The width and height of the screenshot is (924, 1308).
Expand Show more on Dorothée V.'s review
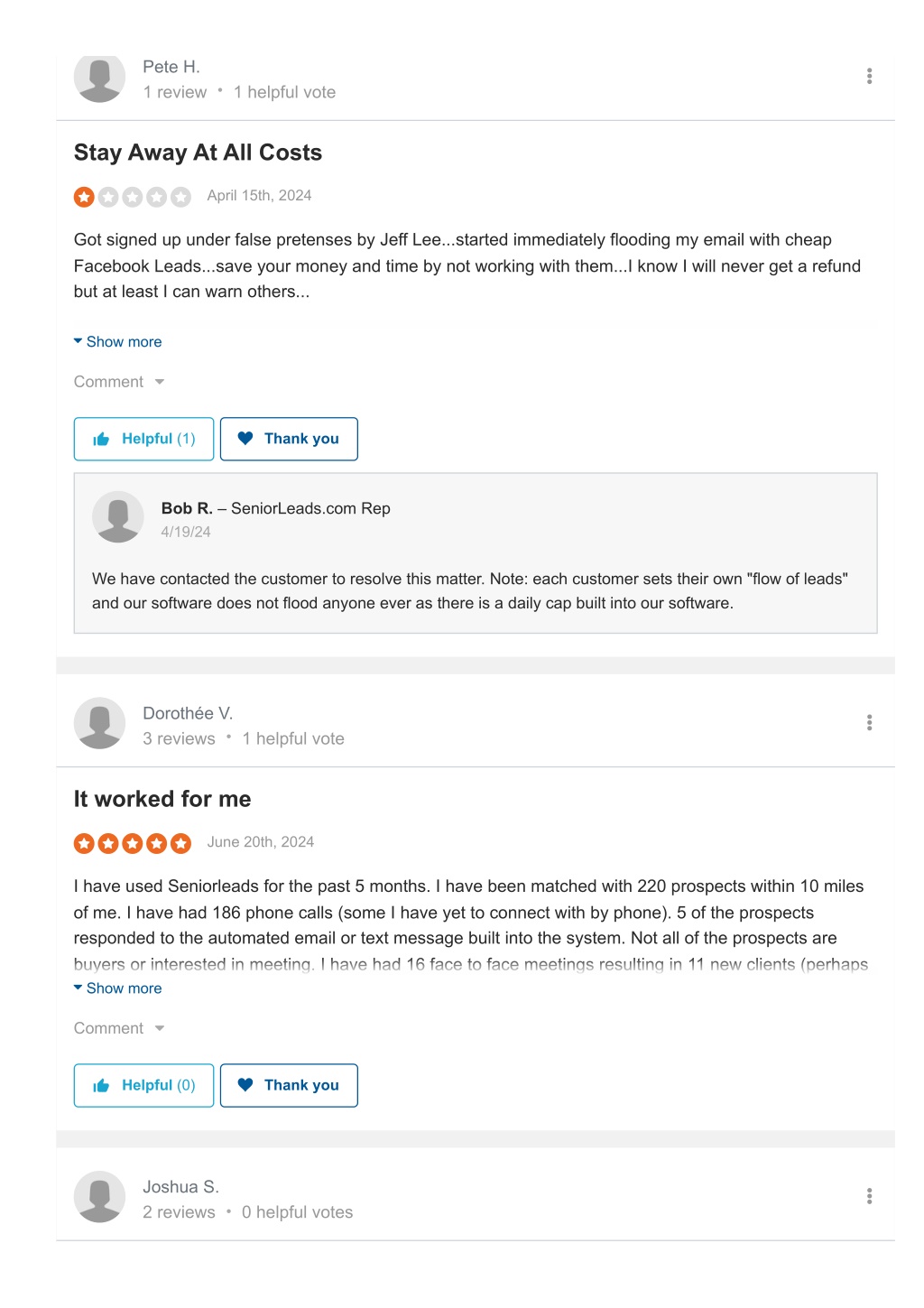pyautogui.click(x=118, y=988)
